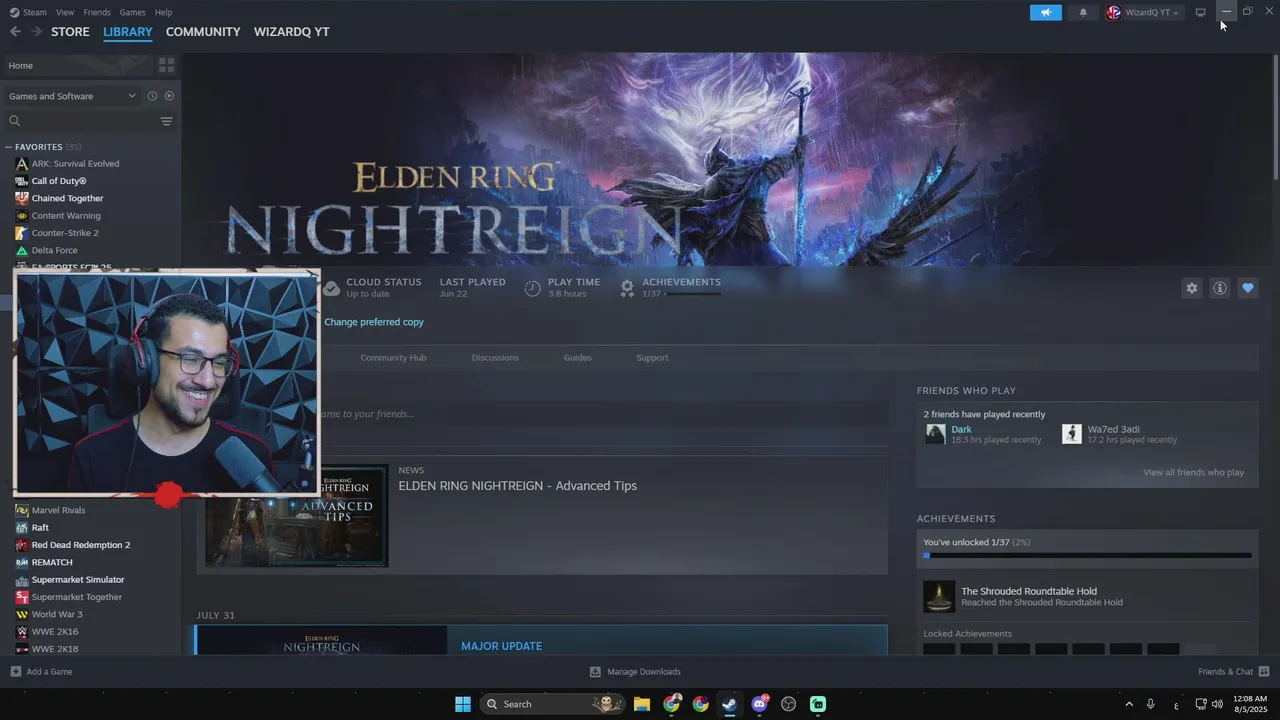Open the announcements megaphone button
The height and width of the screenshot is (720, 1280).
pos(1045,12)
